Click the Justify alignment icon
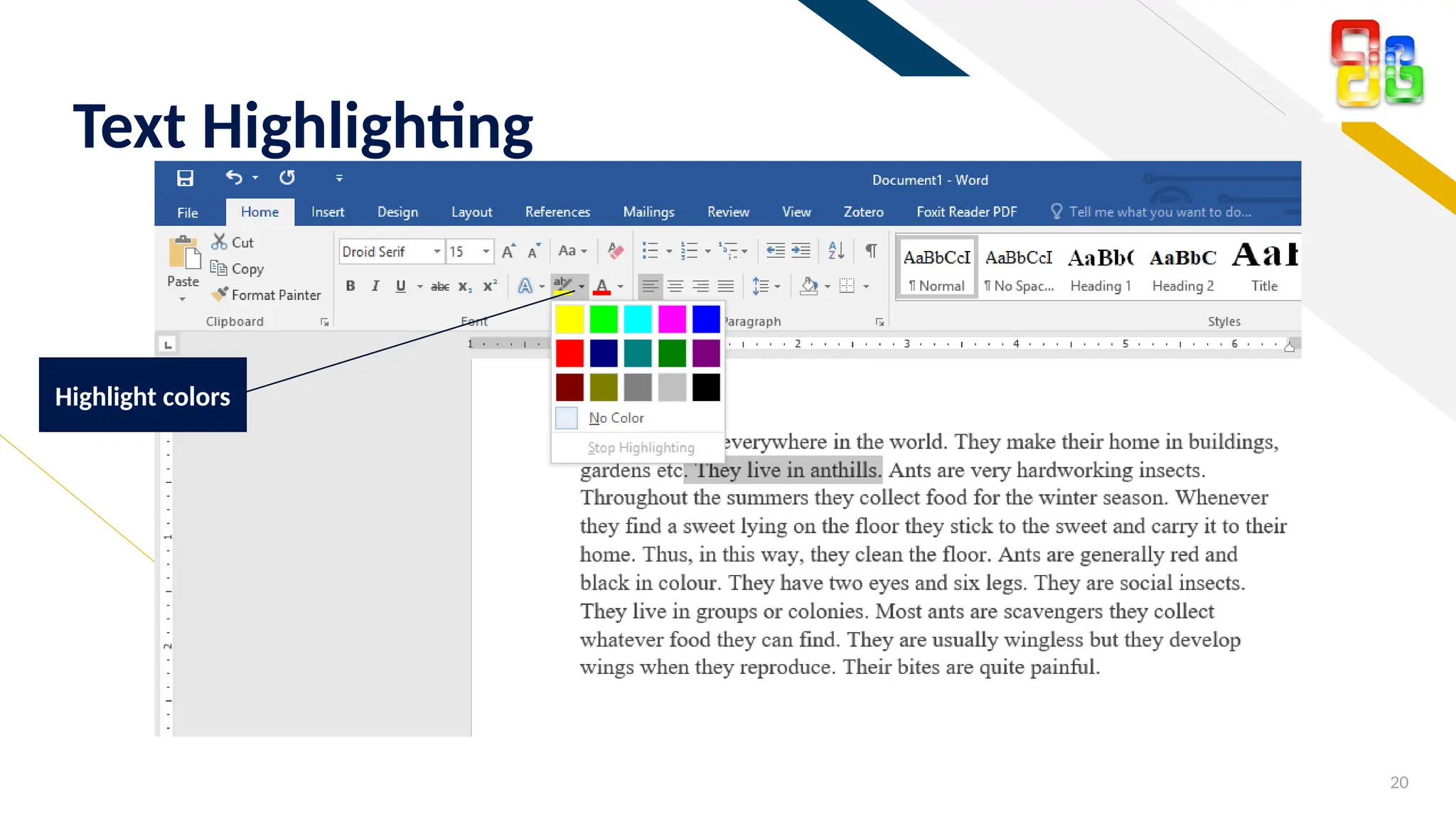The image size is (1456, 819). point(726,286)
